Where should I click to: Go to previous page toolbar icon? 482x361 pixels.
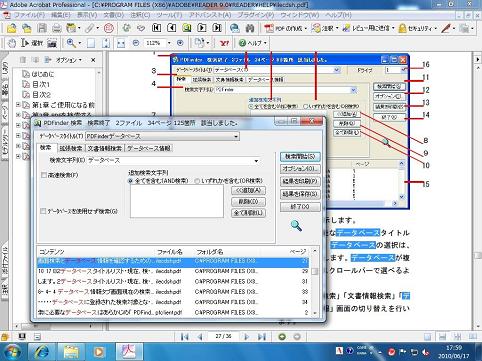(171, 28)
